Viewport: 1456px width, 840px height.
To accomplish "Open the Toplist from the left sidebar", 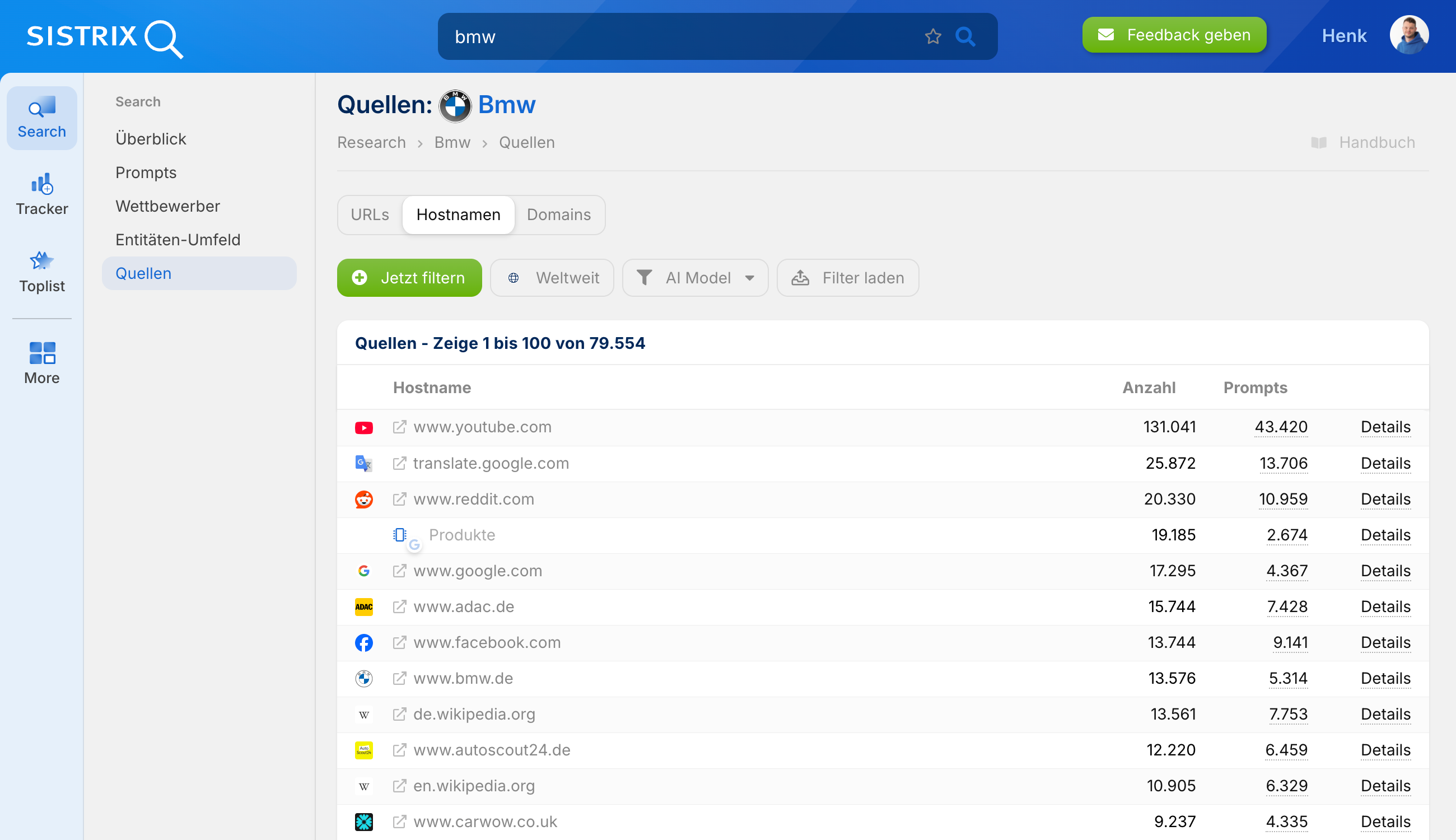I will (x=41, y=271).
